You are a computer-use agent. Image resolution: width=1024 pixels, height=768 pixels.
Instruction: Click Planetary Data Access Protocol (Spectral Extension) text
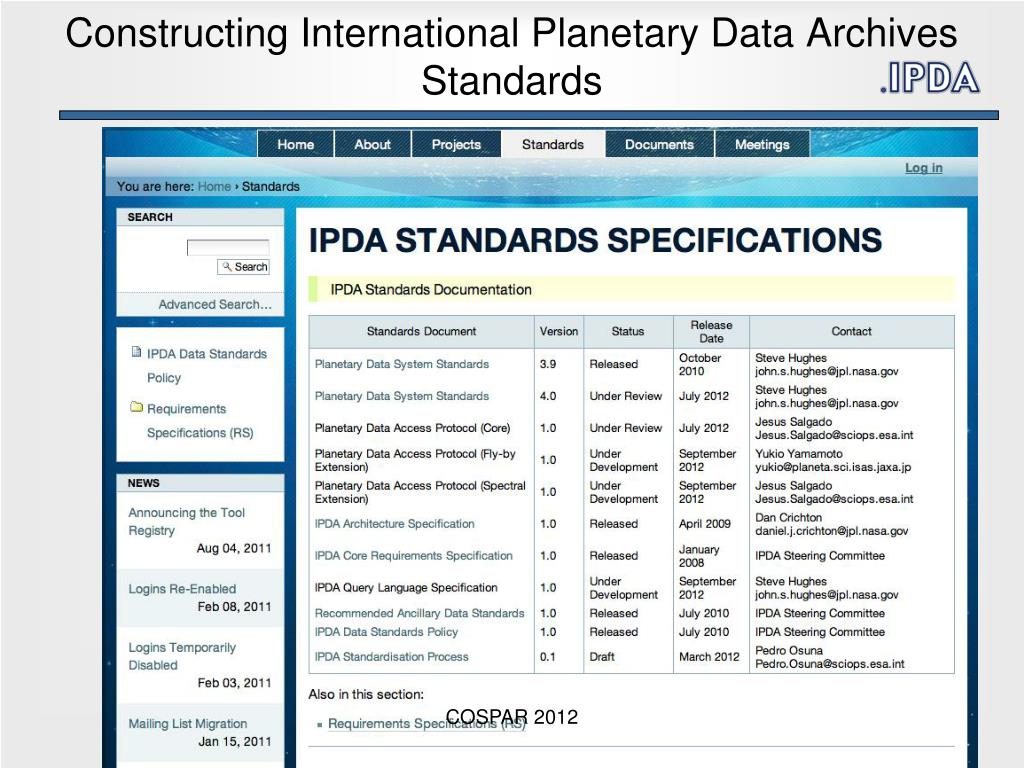[420, 492]
